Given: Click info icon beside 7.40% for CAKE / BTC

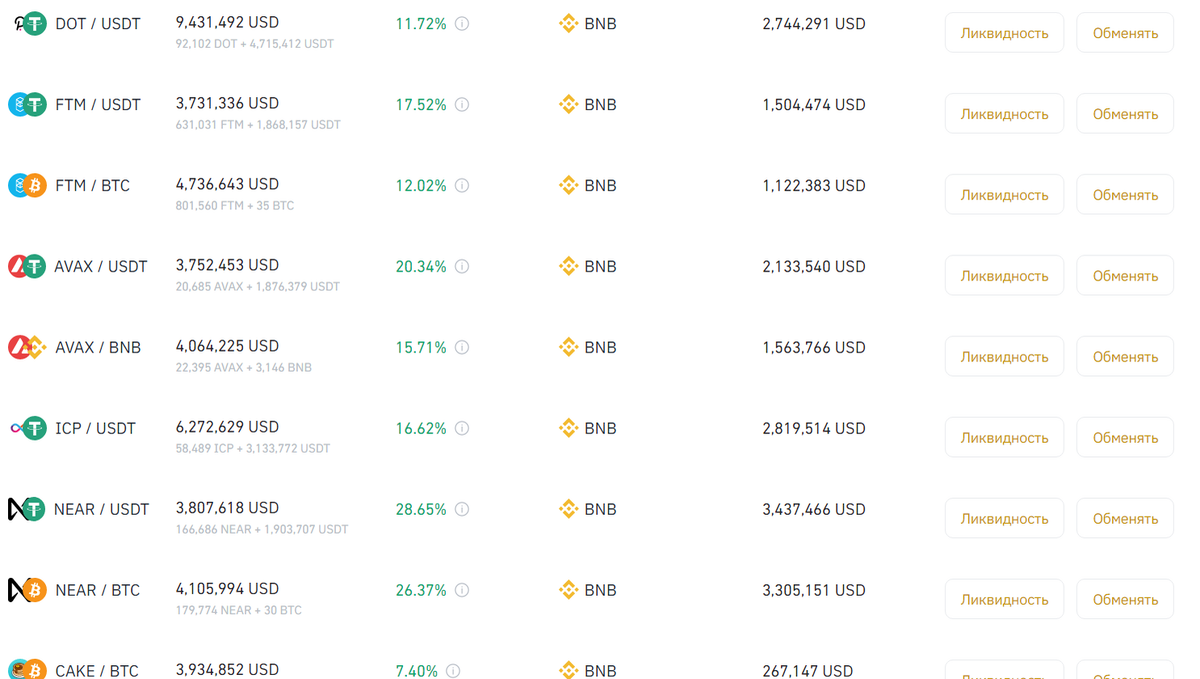Looking at the screenshot, I should [x=453, y=671].
